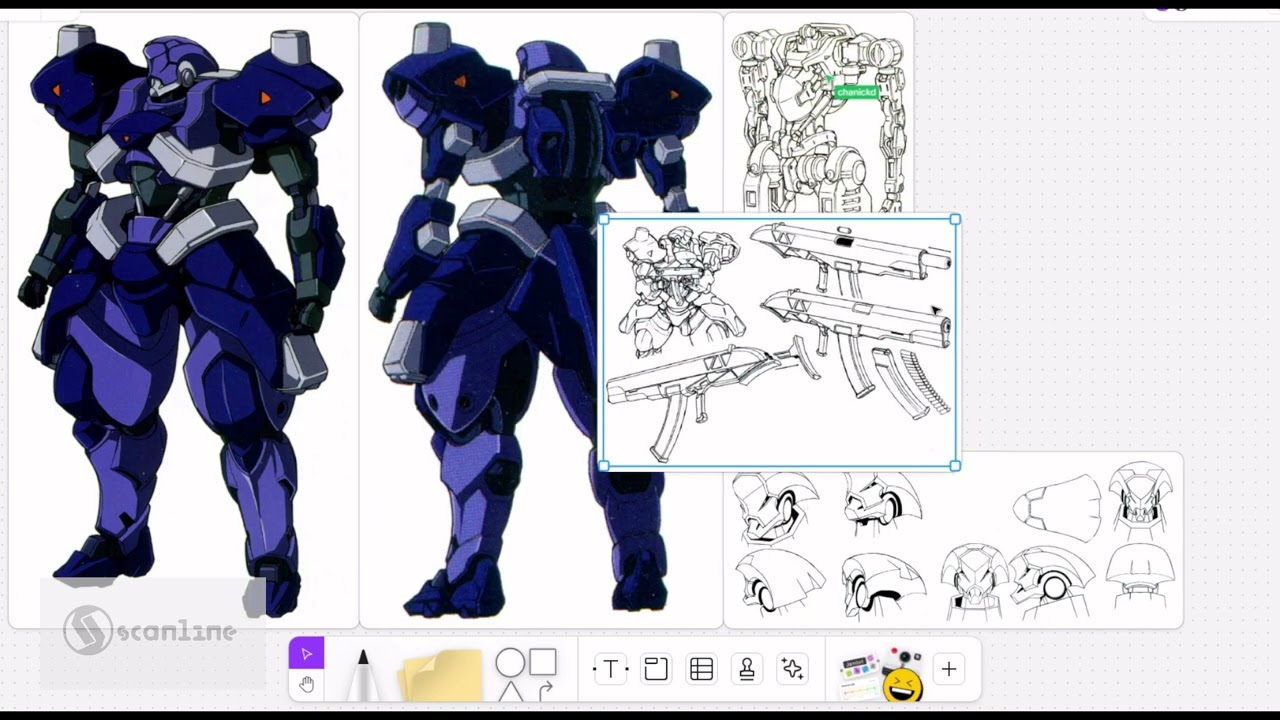Grab the top-left selection handle
The width and height of the screenshot is (1280, 720).
click(x=603, y=219)
